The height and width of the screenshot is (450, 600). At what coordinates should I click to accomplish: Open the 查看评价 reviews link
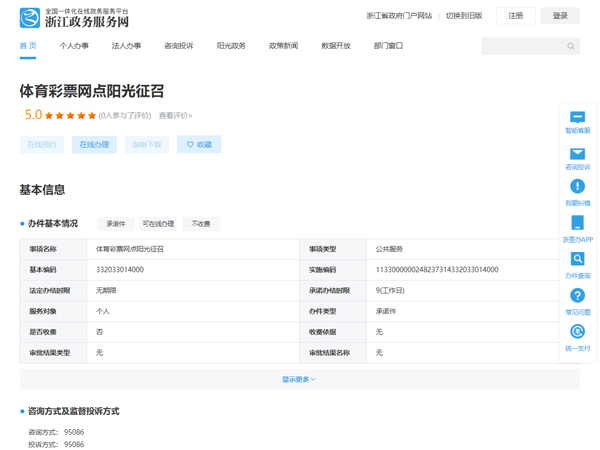174,116
